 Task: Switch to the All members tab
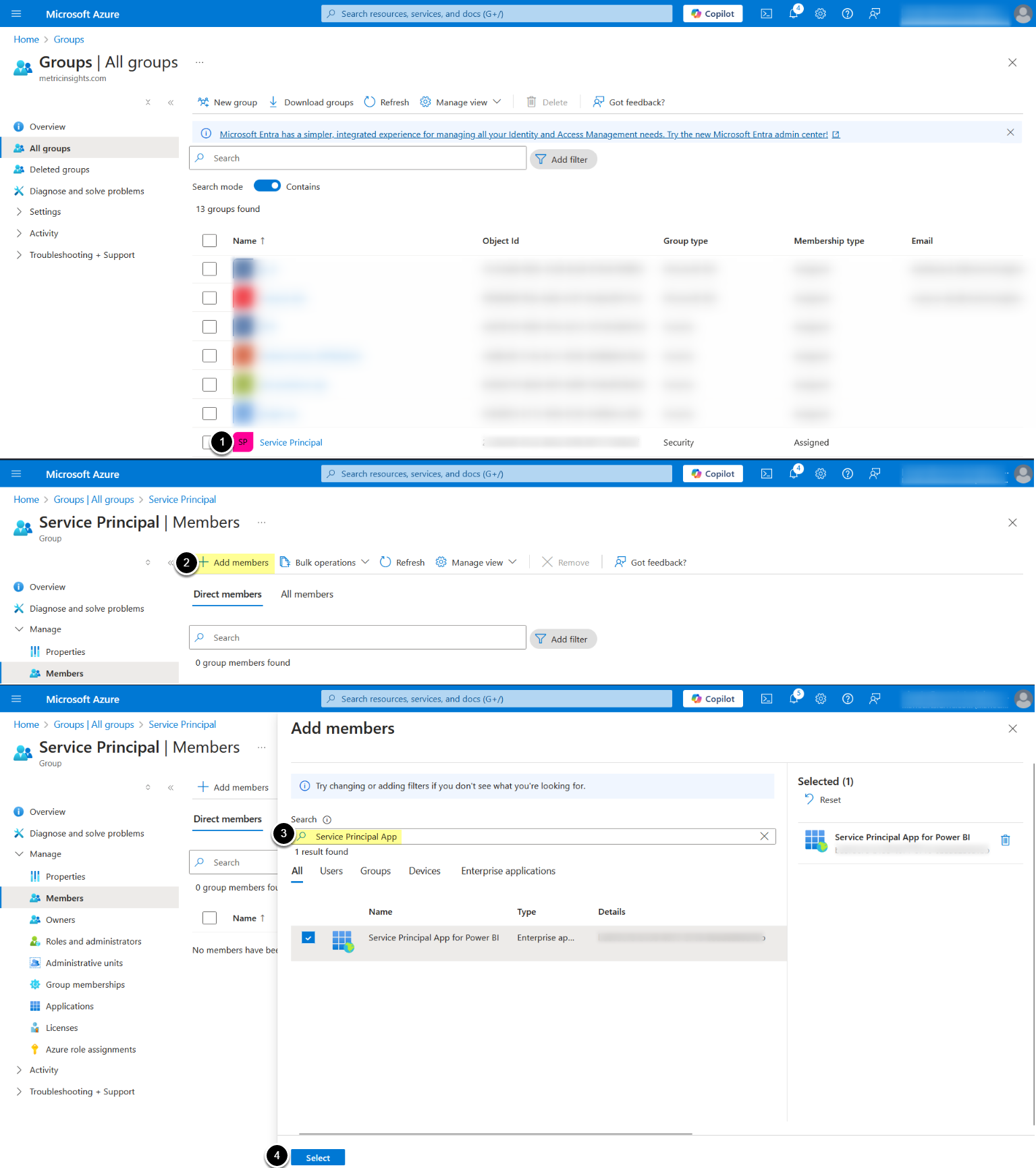point(307,594)
